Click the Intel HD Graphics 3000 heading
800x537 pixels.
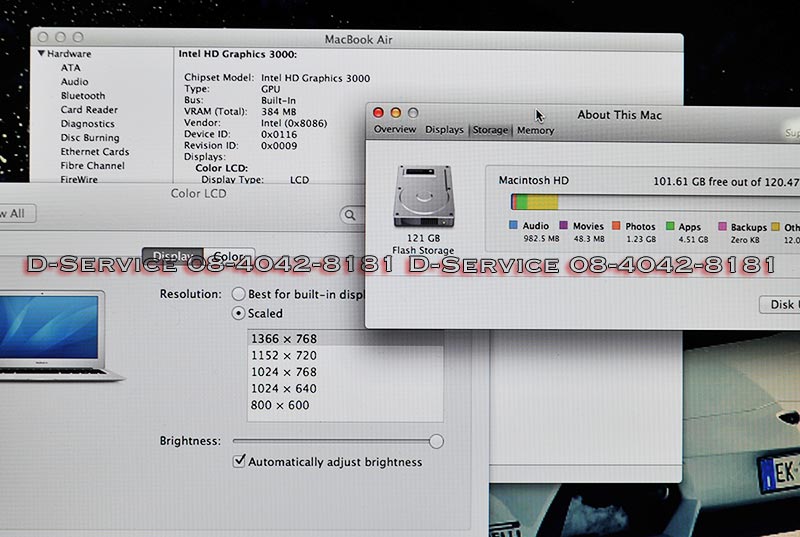[x=237, y=54]
